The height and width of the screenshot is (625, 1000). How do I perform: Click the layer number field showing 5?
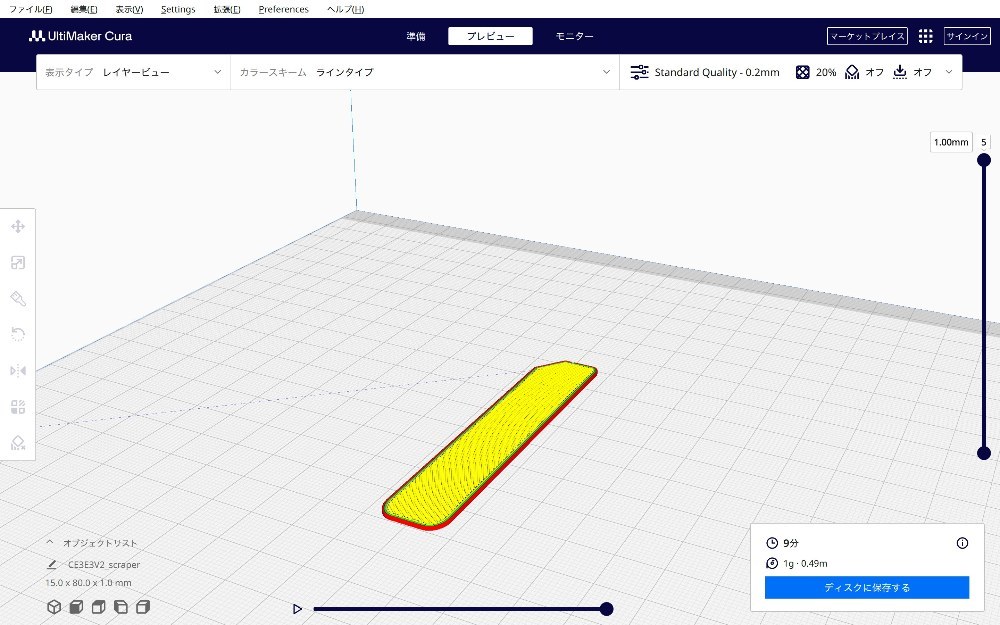tap(983, 142)
